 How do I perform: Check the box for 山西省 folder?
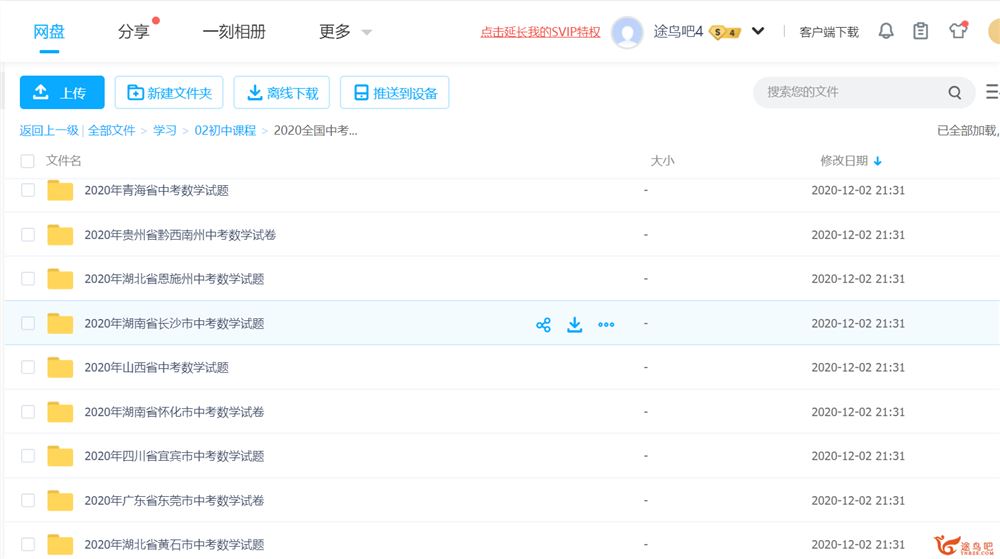[27, 367]
